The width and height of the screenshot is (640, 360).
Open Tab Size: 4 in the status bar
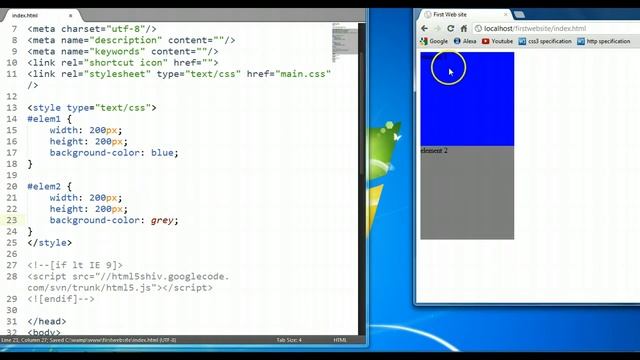(x=289, y=340)
